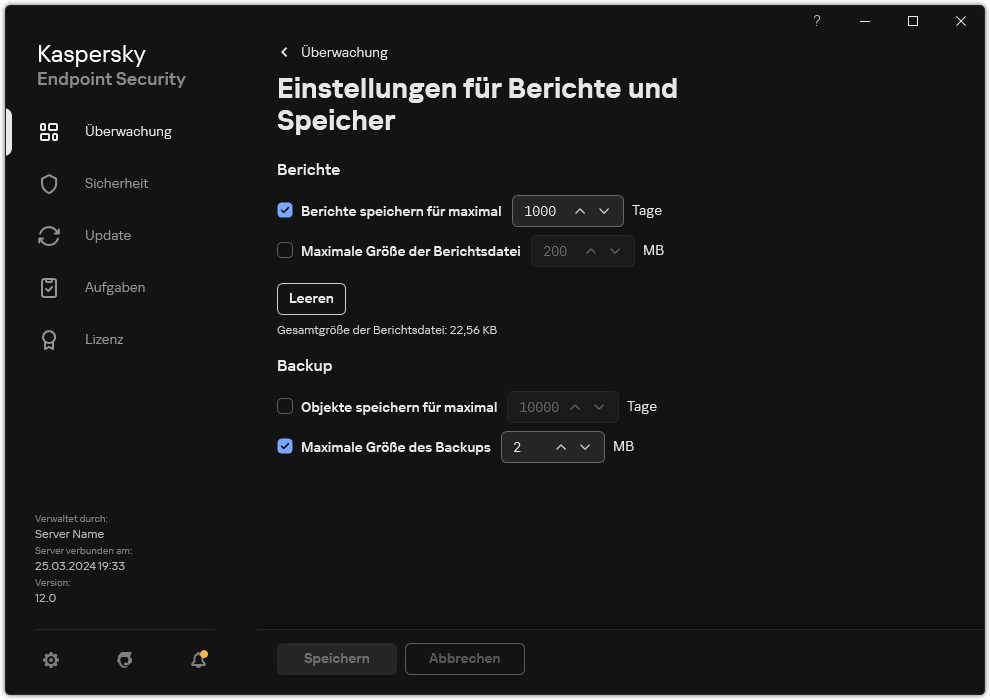Click the Leeren button

click(311, 298)
